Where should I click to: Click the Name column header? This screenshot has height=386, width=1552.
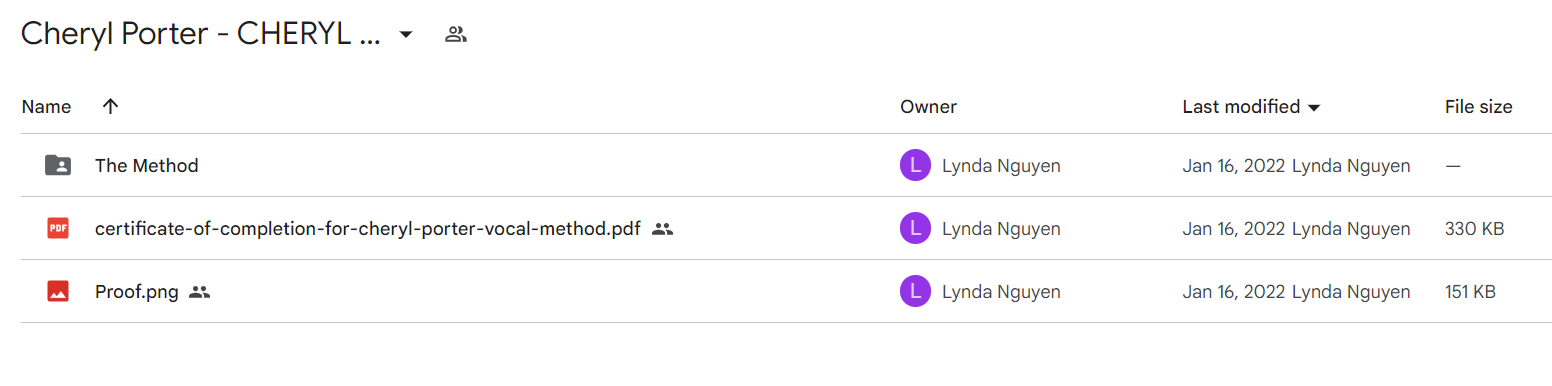47,107
